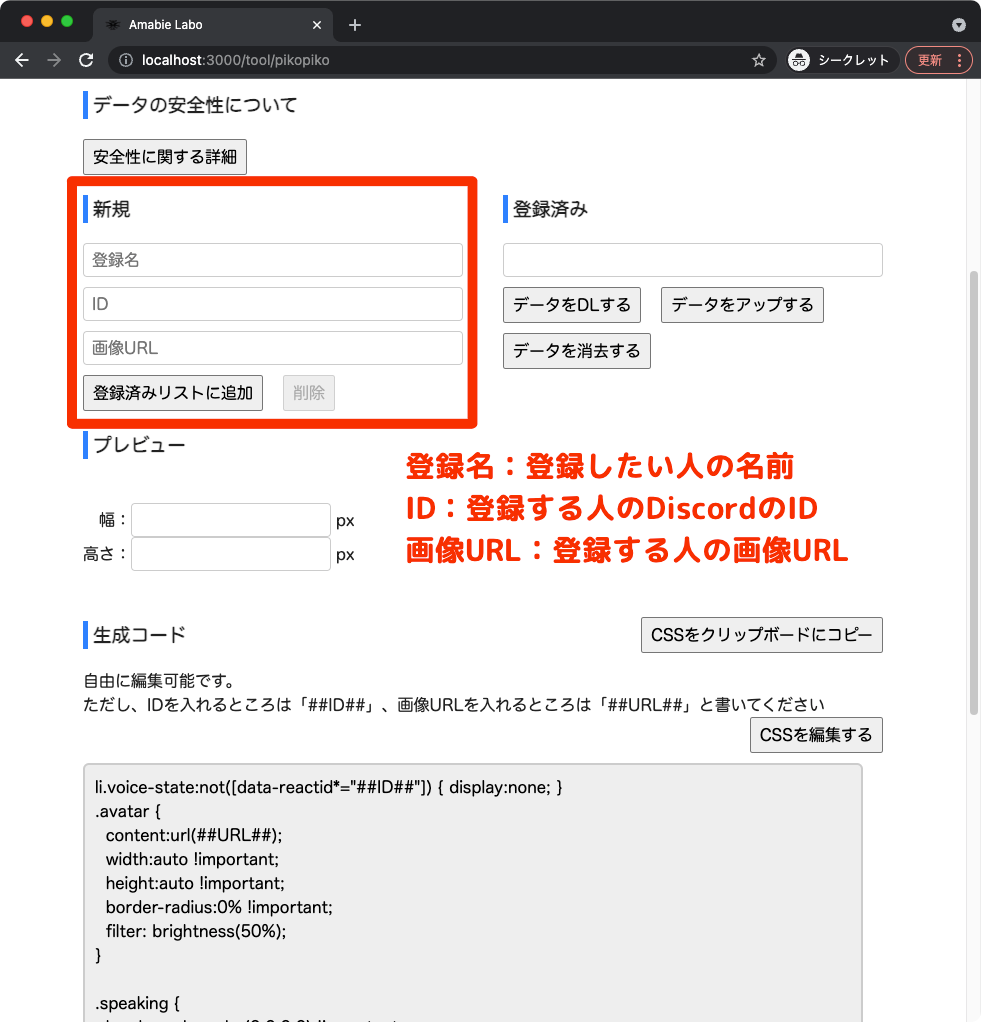
Task: Reload the page with the refresh icon
Action: click(x=86, y=61)
